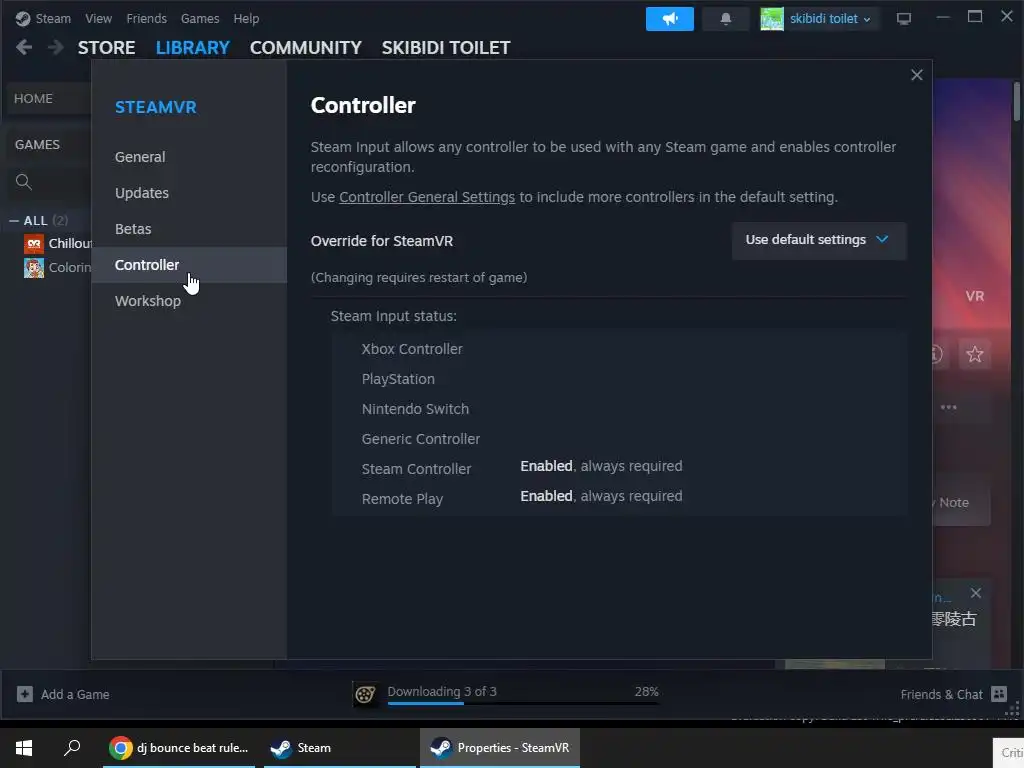Click the Add a Game plus icon
This screenshot has width=1024, height=768.
pyautogui.click(x=25, y=694)
